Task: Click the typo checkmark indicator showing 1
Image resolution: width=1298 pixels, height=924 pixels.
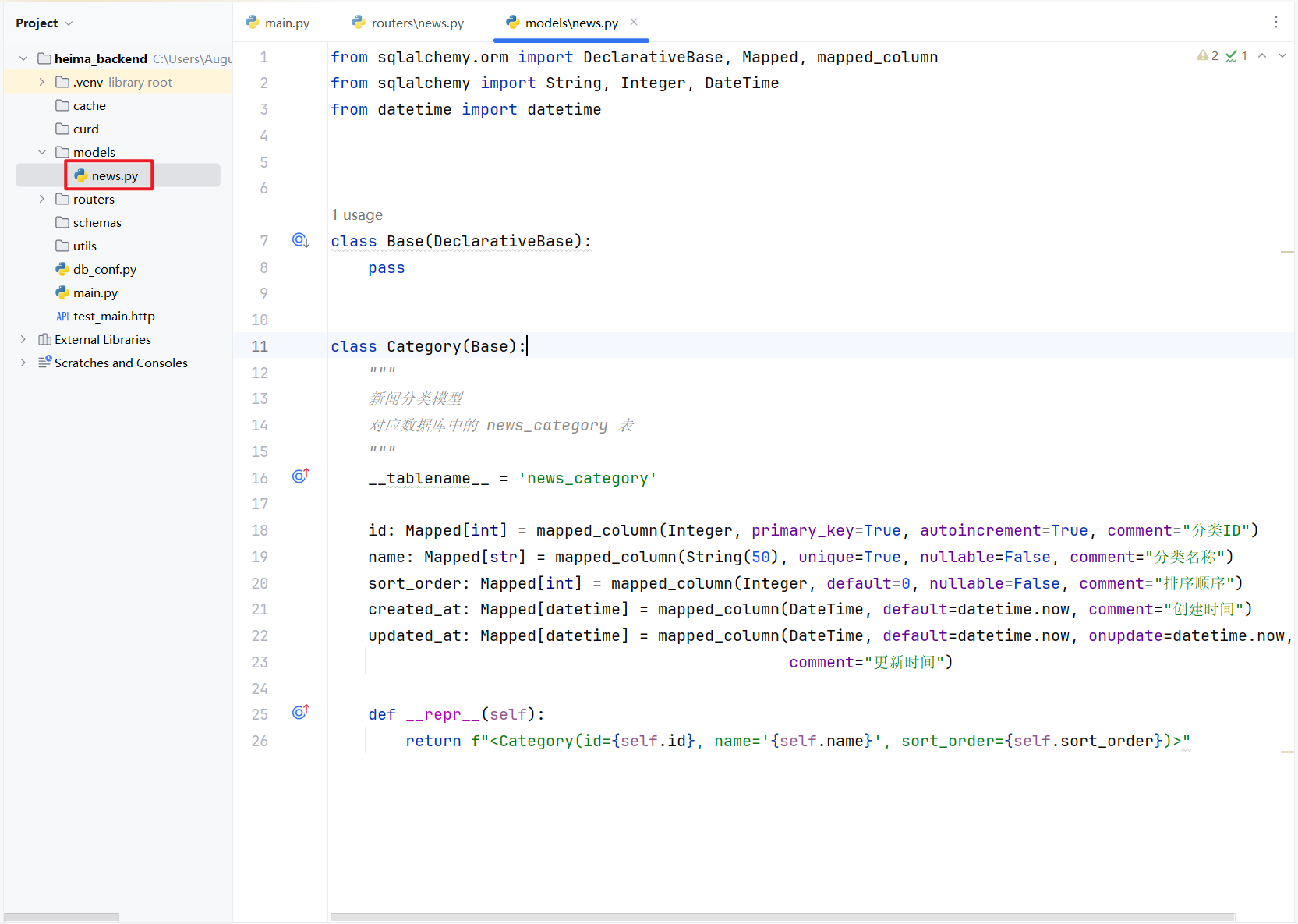Action: [1236, 56]
